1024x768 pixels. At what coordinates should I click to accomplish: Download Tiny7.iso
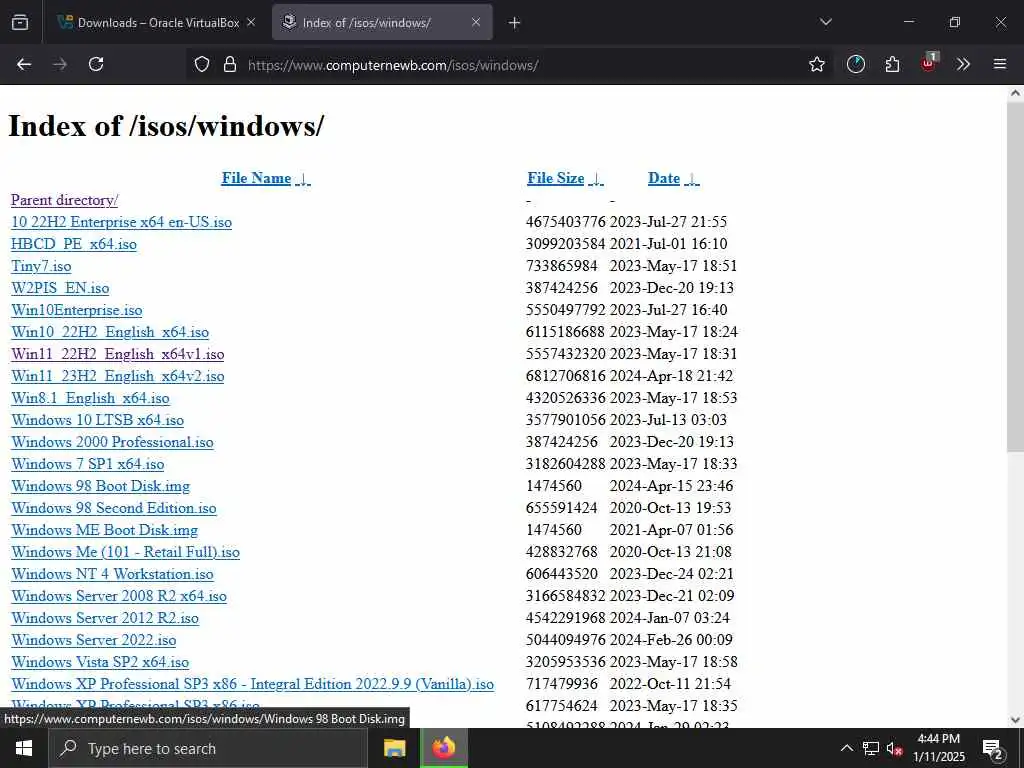coord(41,266)
